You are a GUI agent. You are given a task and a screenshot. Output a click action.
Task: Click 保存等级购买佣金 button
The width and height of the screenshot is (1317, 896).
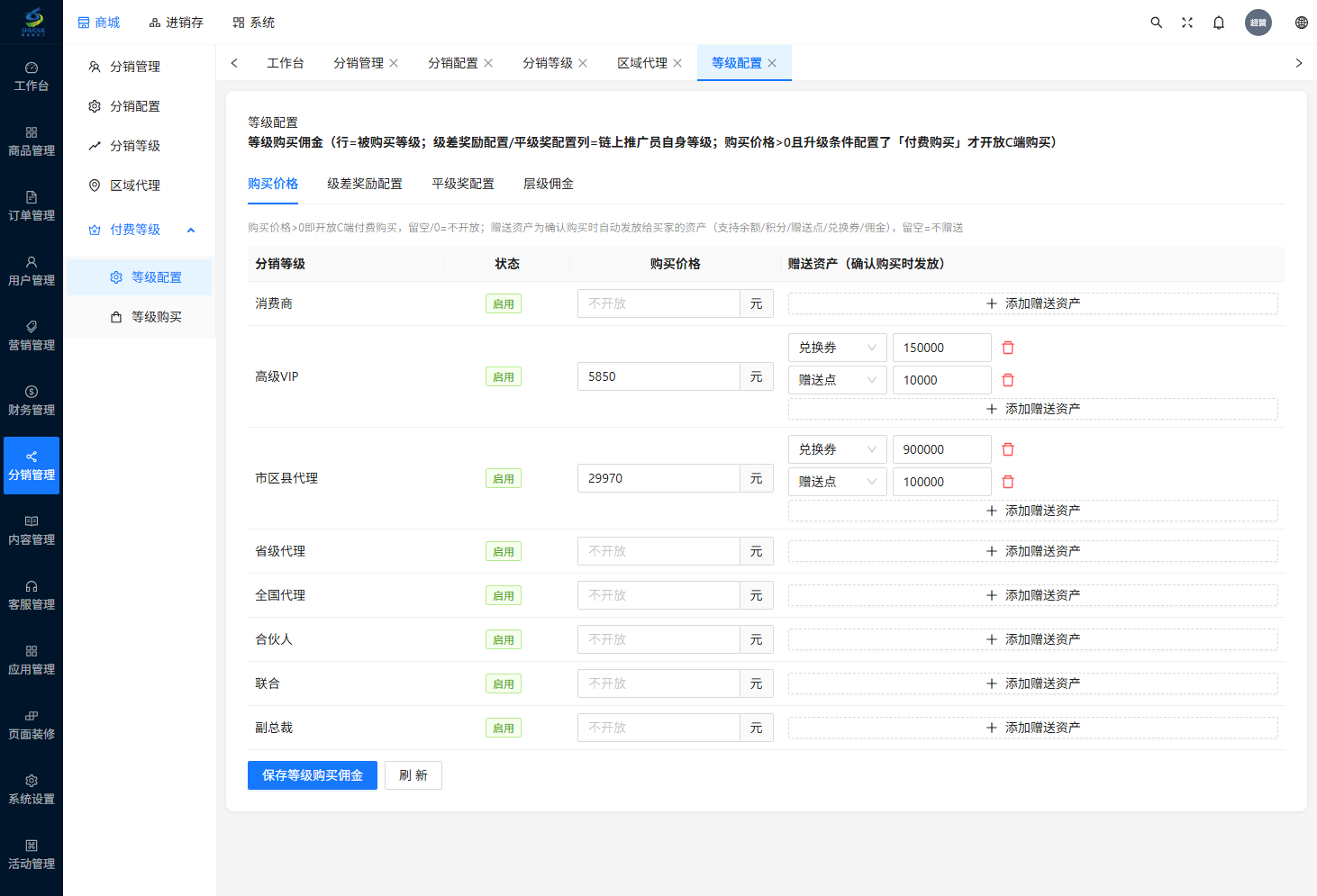[313, 775]
